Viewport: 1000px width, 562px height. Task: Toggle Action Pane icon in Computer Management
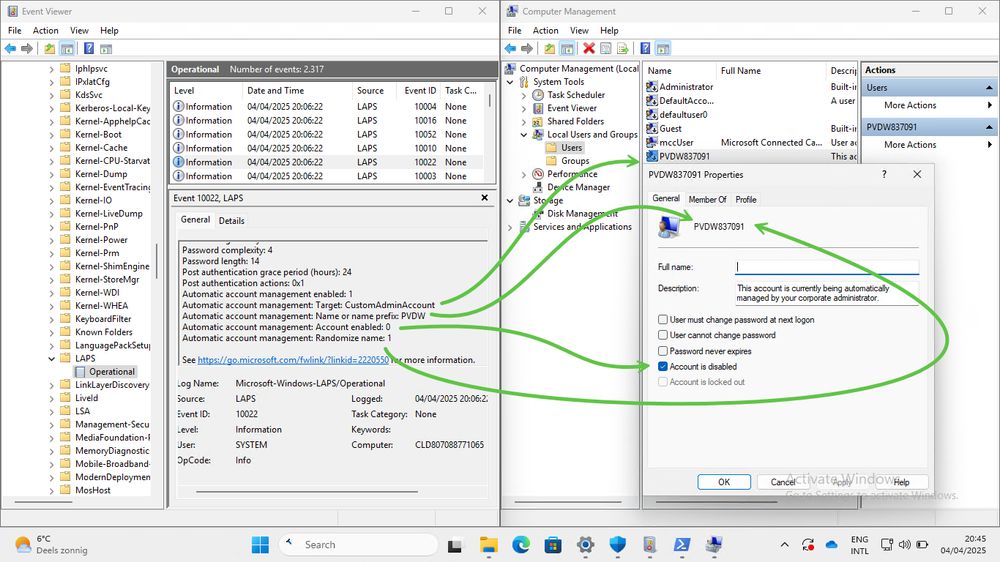[663, 48]
